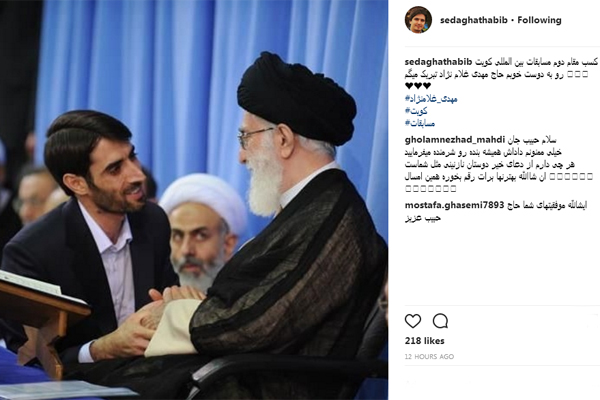Open sedaghathabib username in post header

tap(474, 20)
